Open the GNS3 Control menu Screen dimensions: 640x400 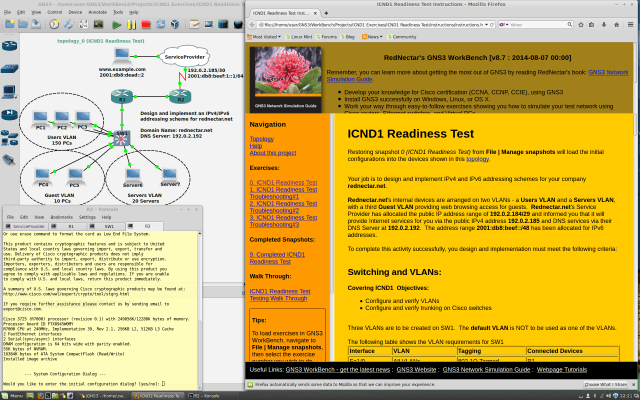pyautogui.click(x=55, y=12)
